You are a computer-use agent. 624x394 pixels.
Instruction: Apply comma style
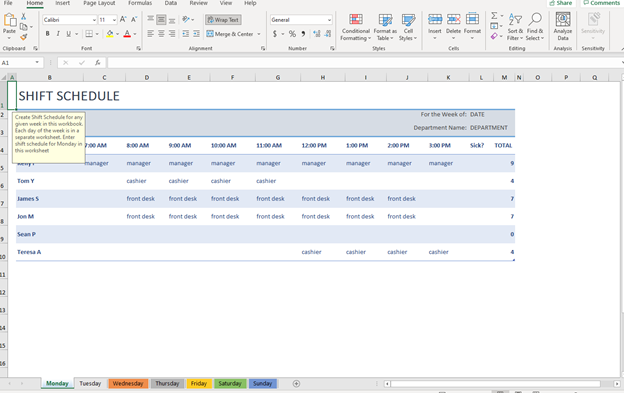303,34
